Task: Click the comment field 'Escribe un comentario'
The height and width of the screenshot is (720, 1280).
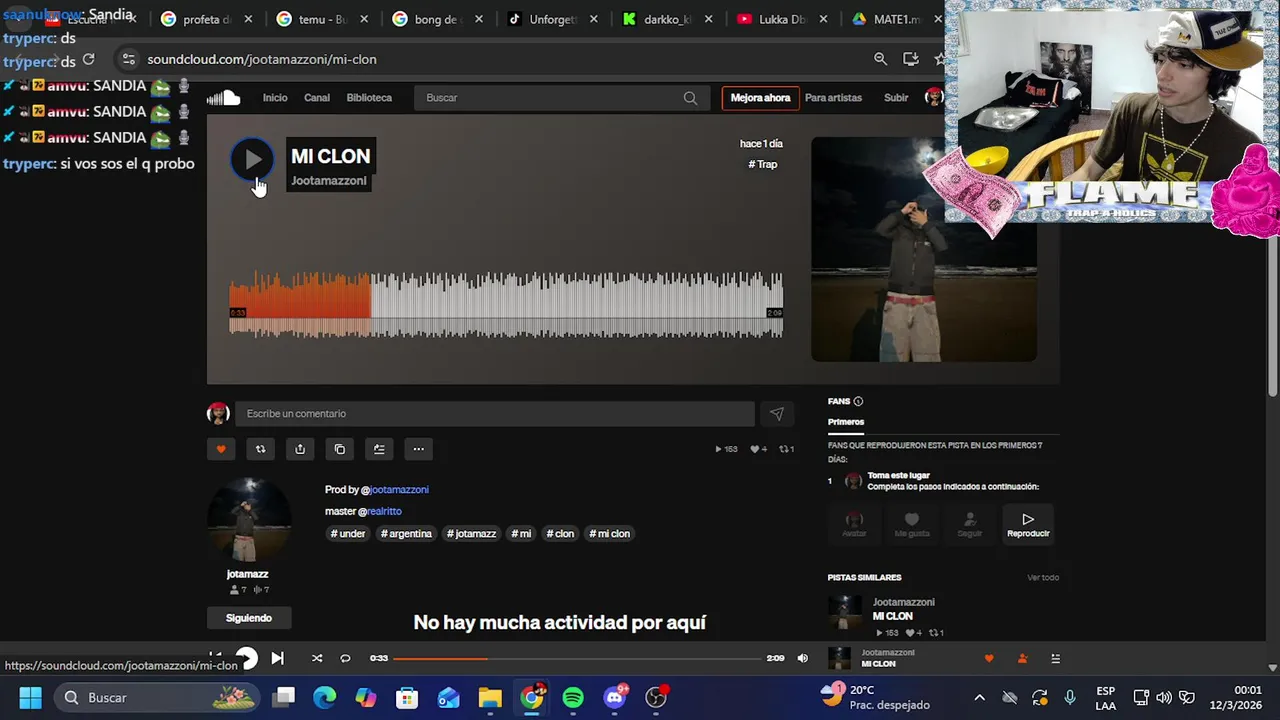Action: (495, 414)
